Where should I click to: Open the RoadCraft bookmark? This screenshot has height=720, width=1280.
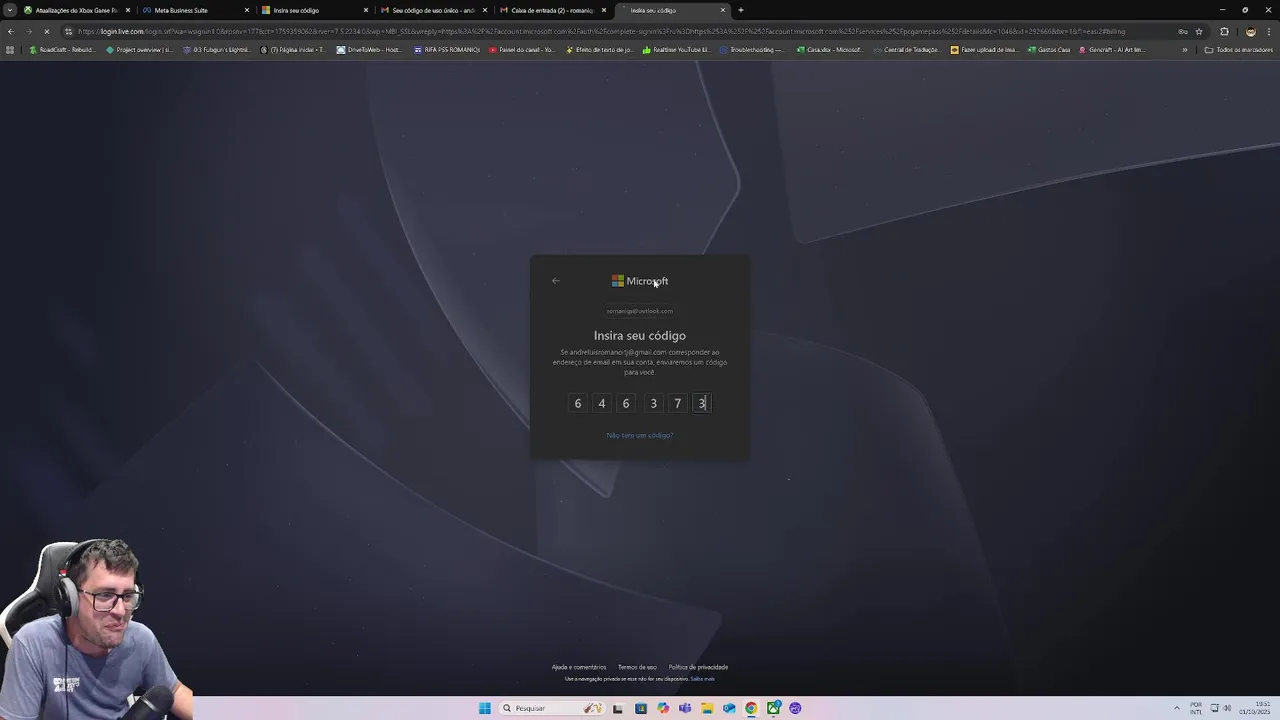coord(62,50)
